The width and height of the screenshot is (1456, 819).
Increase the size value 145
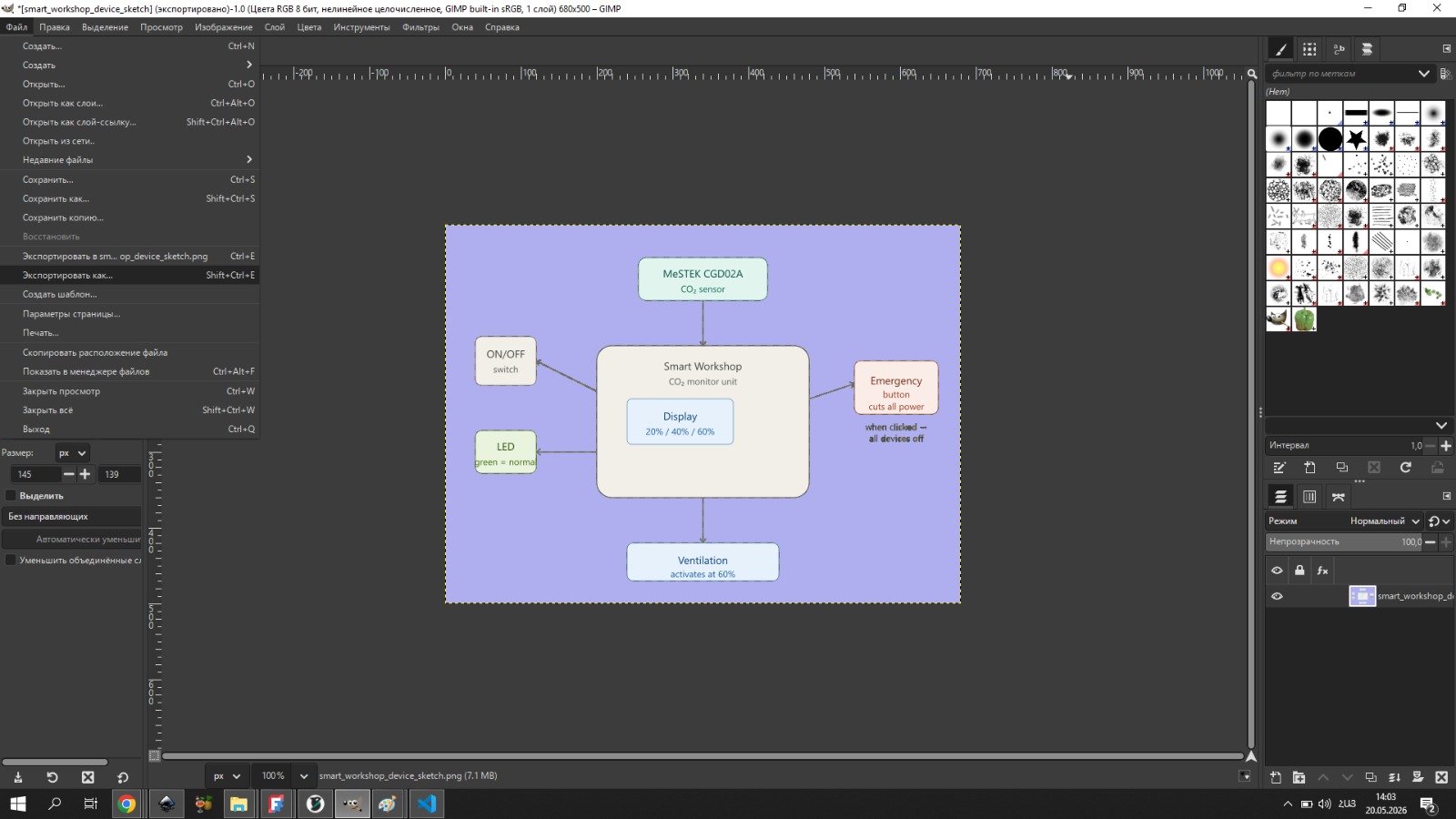85,474
